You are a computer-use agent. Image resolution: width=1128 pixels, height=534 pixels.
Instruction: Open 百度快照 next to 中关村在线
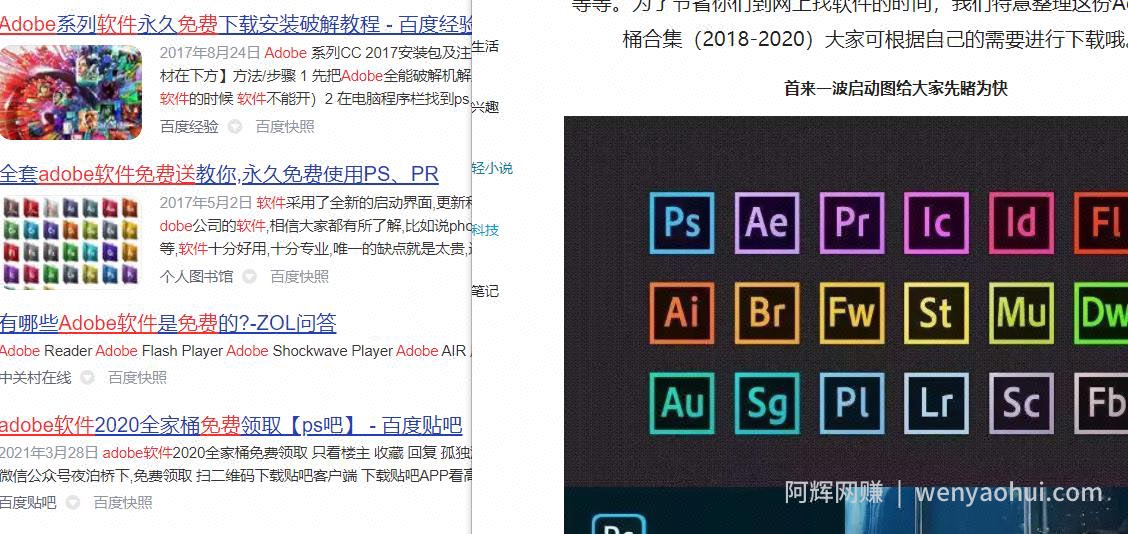137,377
